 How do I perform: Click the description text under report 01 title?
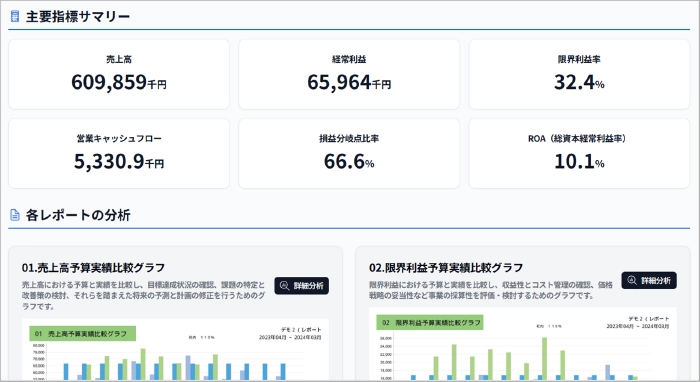coord(143,295)
